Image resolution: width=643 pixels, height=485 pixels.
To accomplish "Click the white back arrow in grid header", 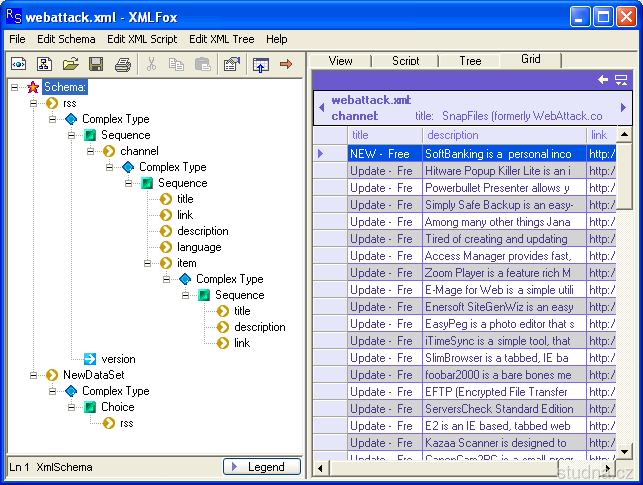I will pos(603,79).
